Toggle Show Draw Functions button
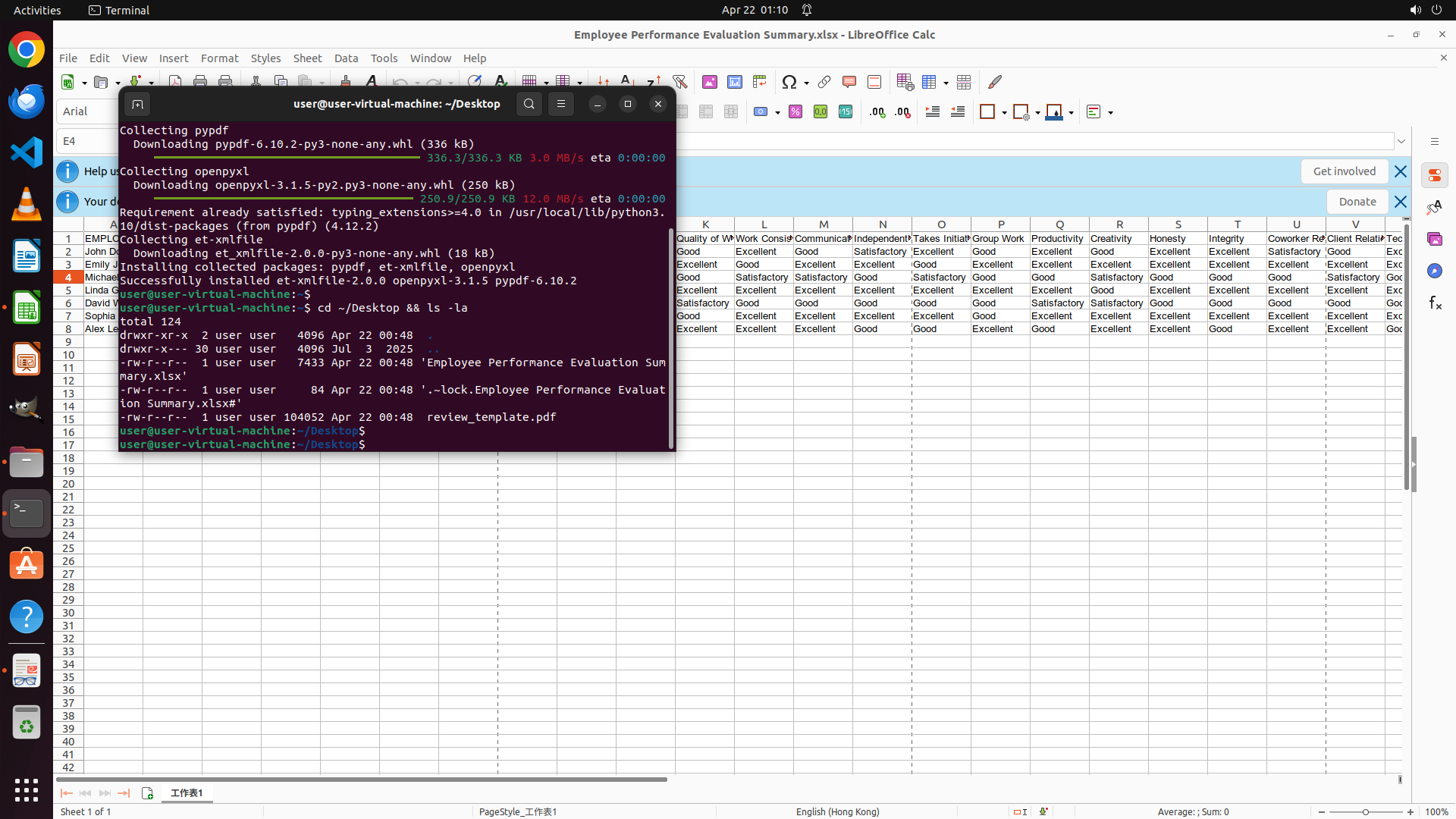Image resolution: width=1456 pixels, height=819 pixels. pyautogui.click(x=995, y=82)
